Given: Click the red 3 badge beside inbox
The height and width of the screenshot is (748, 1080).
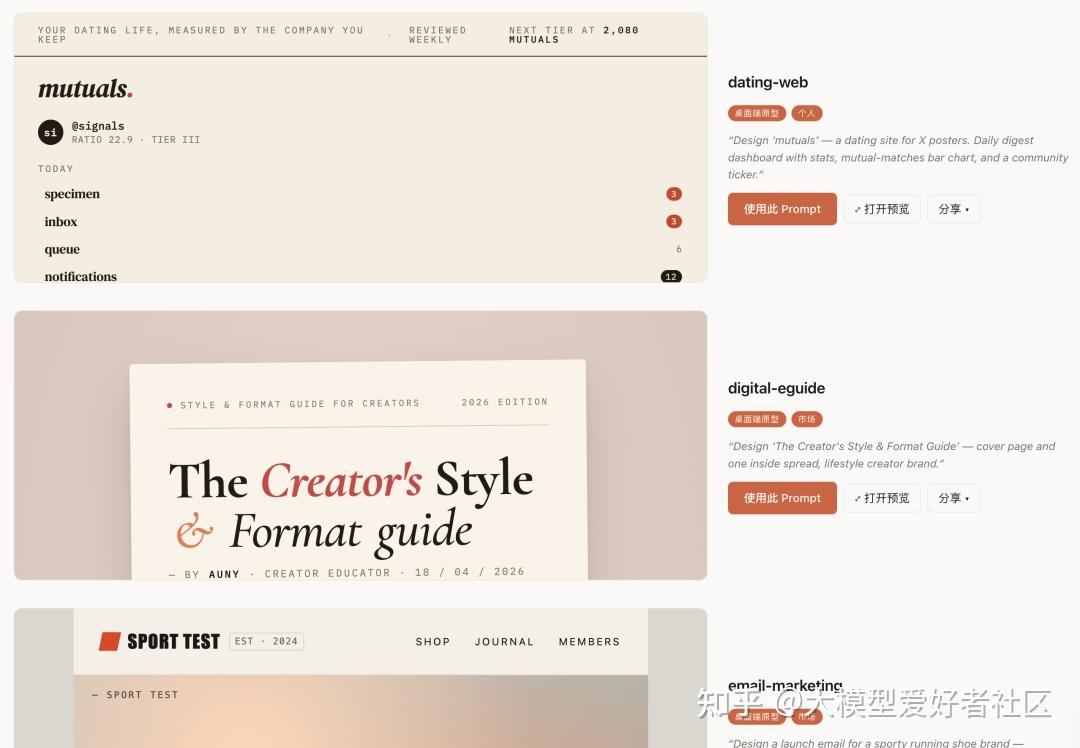Looking at the screenshot, I should tap(674, 222).
